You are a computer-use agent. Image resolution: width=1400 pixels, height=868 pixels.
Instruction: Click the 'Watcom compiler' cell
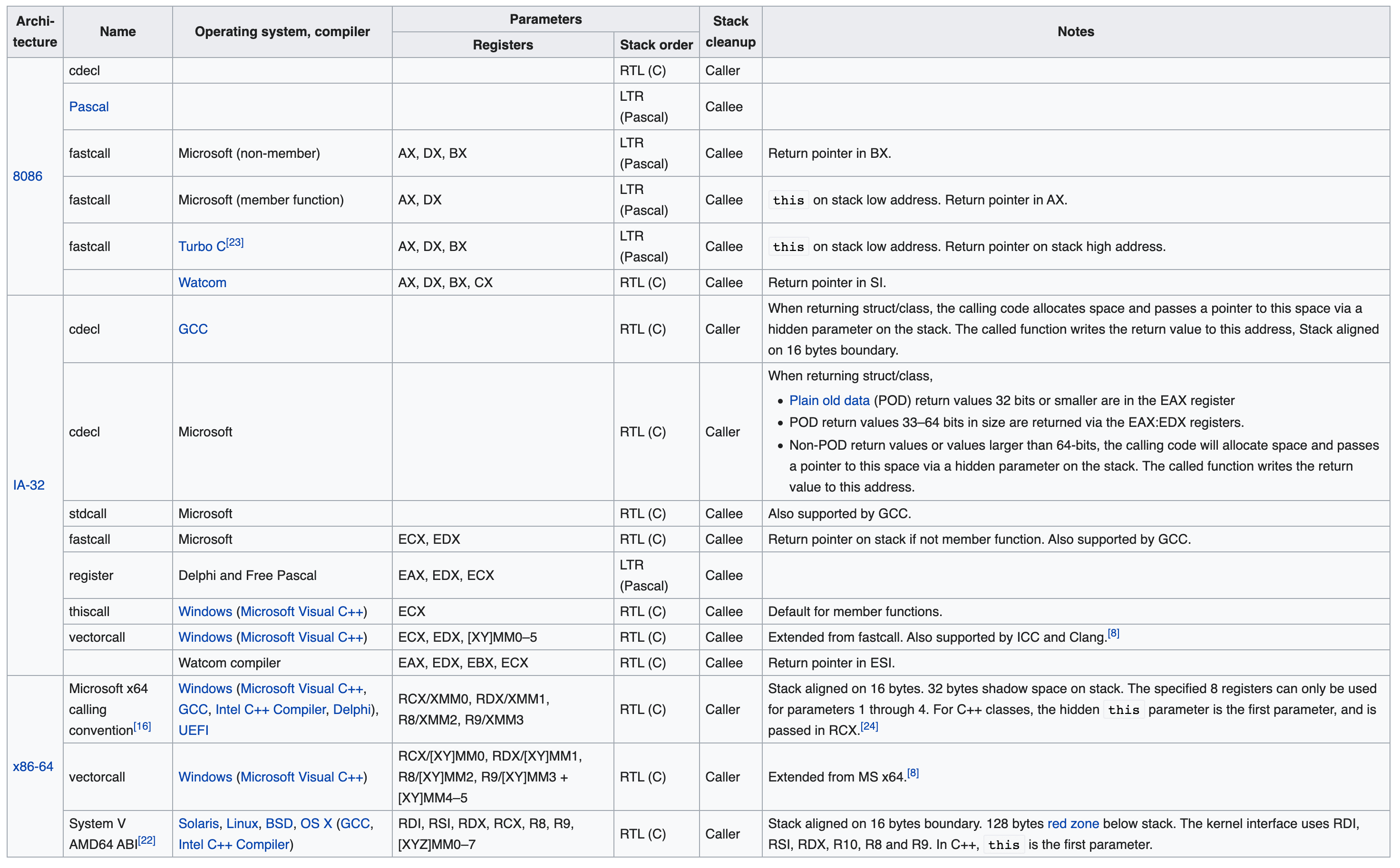click(x=282, y=663)
